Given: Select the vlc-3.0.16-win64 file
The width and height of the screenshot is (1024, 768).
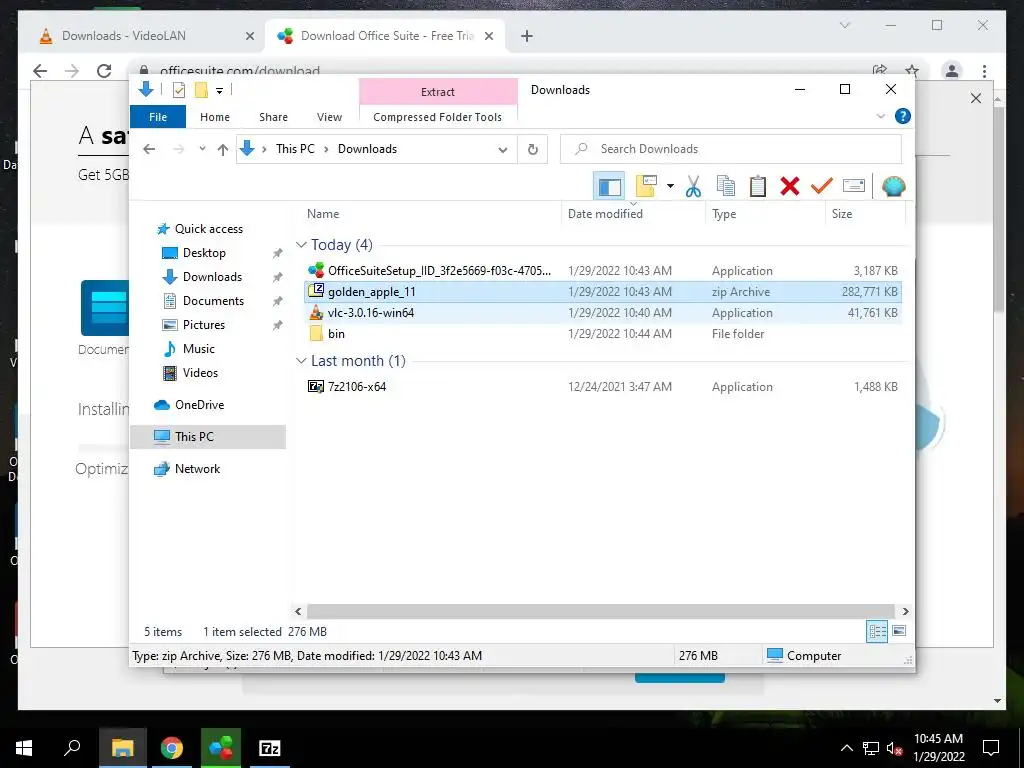Looking at the screenshot, I should [603, 312].
